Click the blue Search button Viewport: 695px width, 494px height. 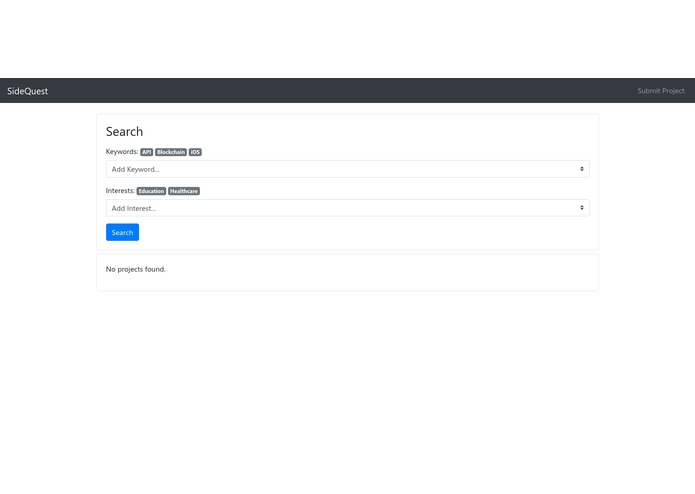(122, 232)
